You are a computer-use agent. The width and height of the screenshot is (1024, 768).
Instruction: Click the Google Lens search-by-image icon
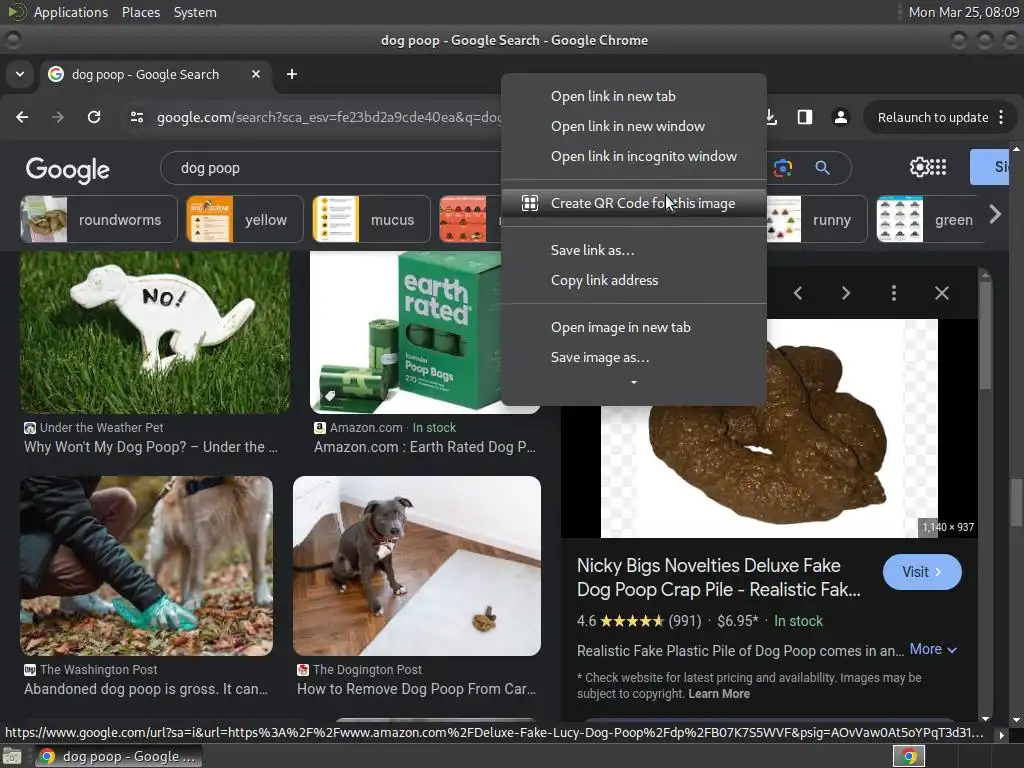click(782, 168)
